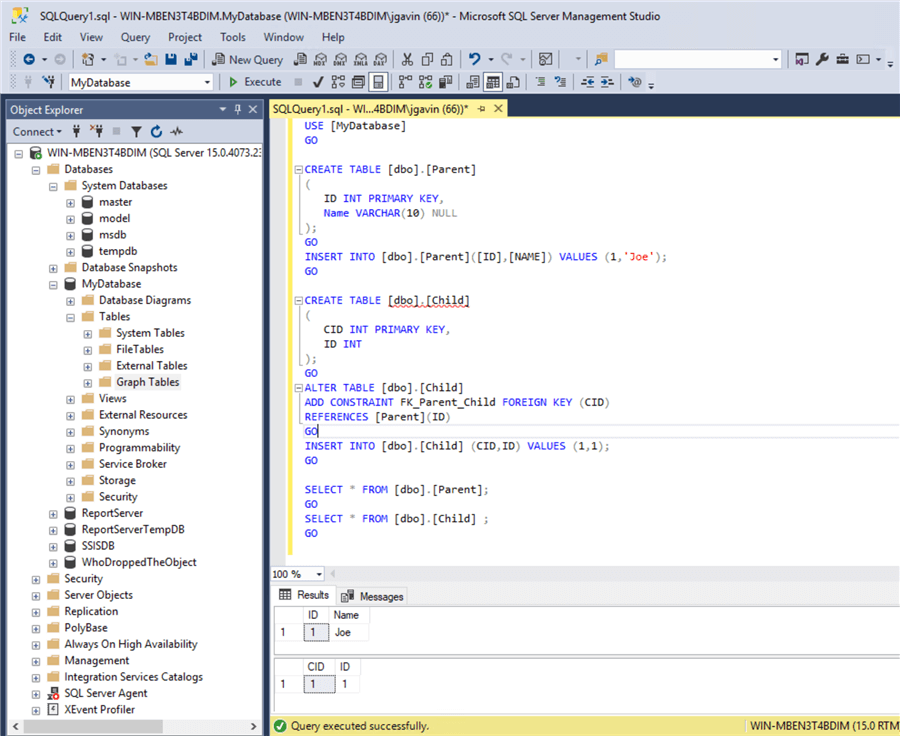This screenshot has width=900, height=736.
Task: Select the Graph Tables folder
Action: click(148, 382)
